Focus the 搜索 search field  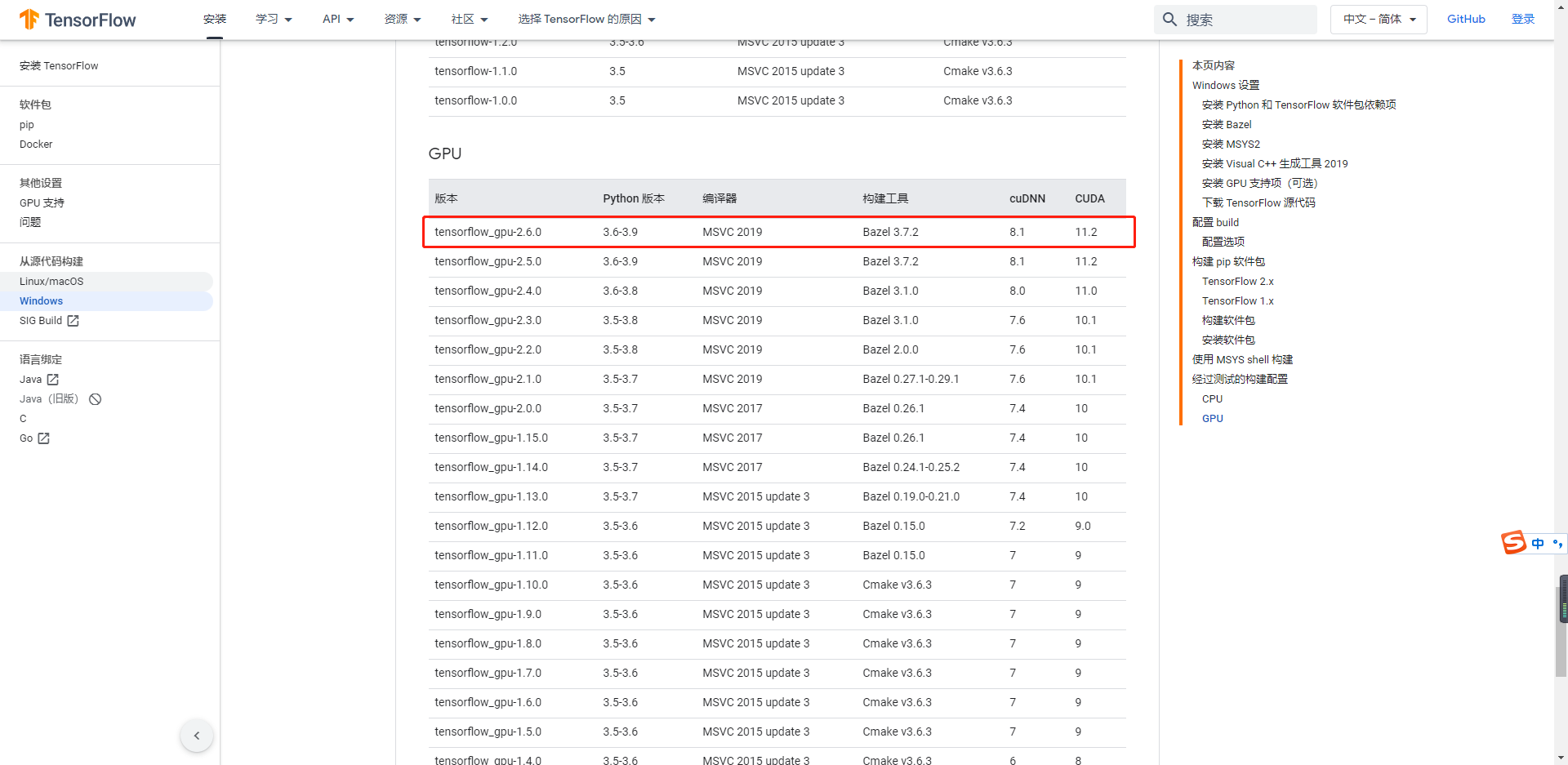pos(1235,20)
